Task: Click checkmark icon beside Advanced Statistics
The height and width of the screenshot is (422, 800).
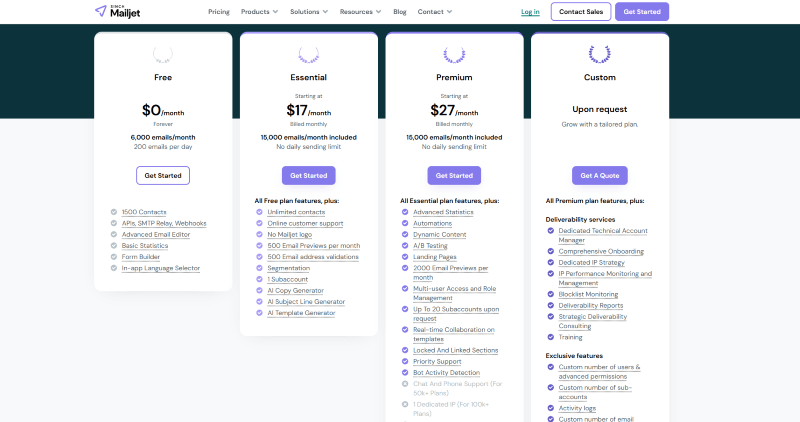Action: (405, 212)
